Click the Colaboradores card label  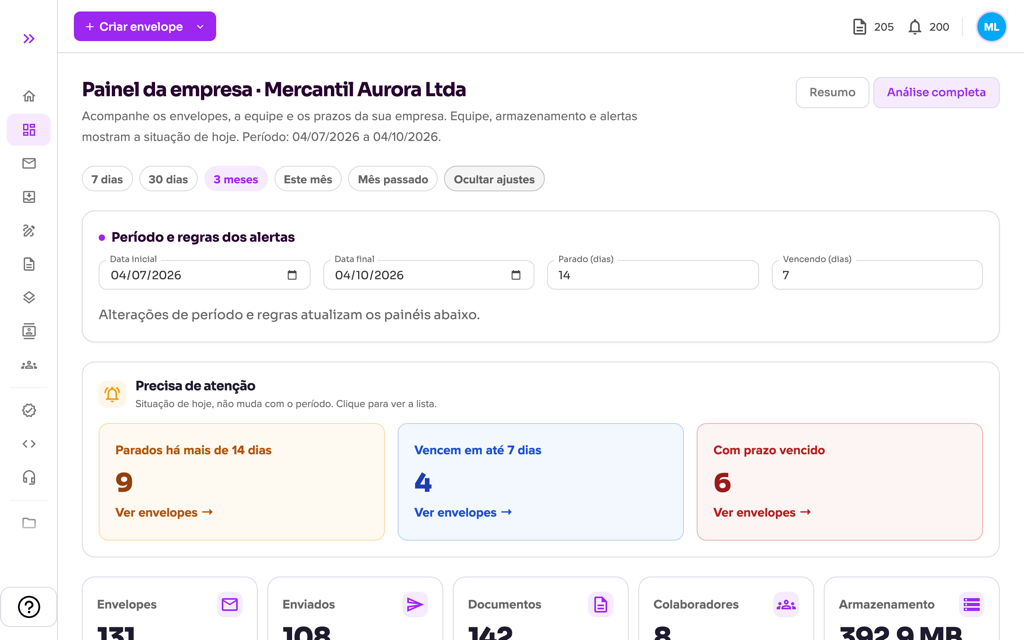696,605
